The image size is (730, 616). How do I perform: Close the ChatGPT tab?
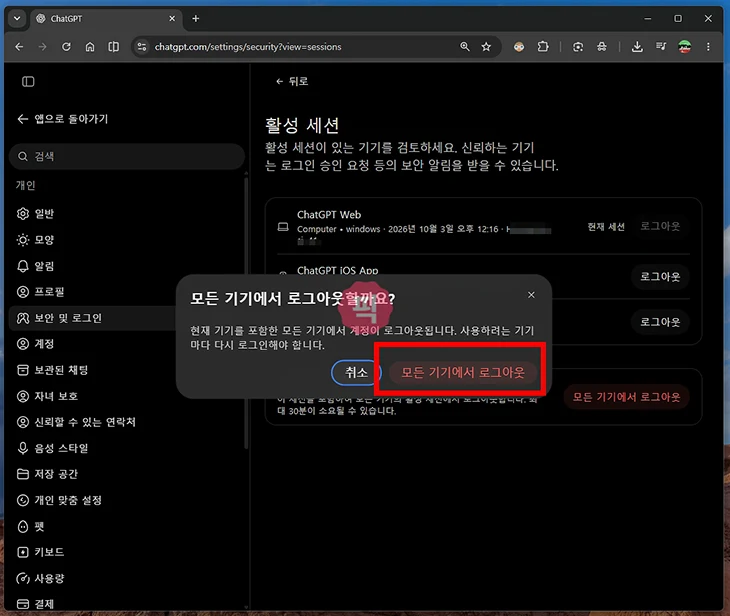[172, 19]
